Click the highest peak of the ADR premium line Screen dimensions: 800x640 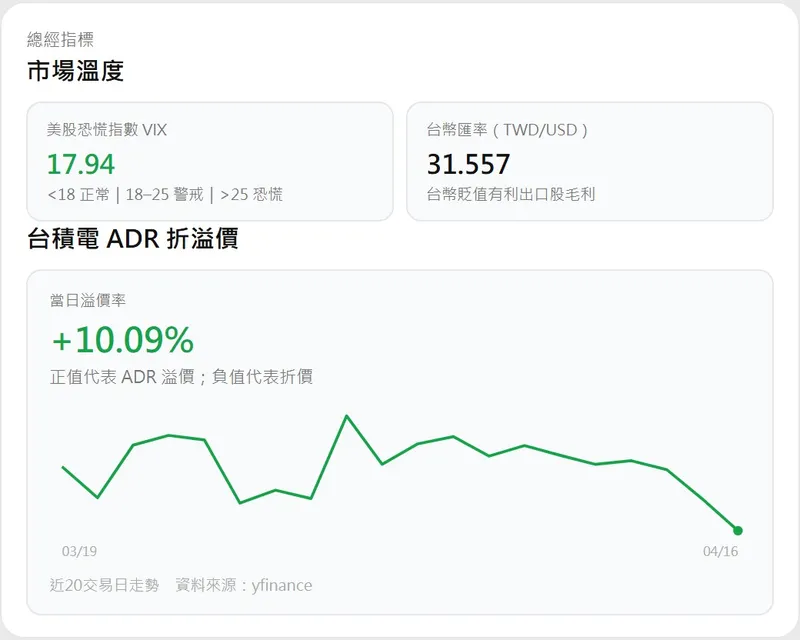click(347, 416)
